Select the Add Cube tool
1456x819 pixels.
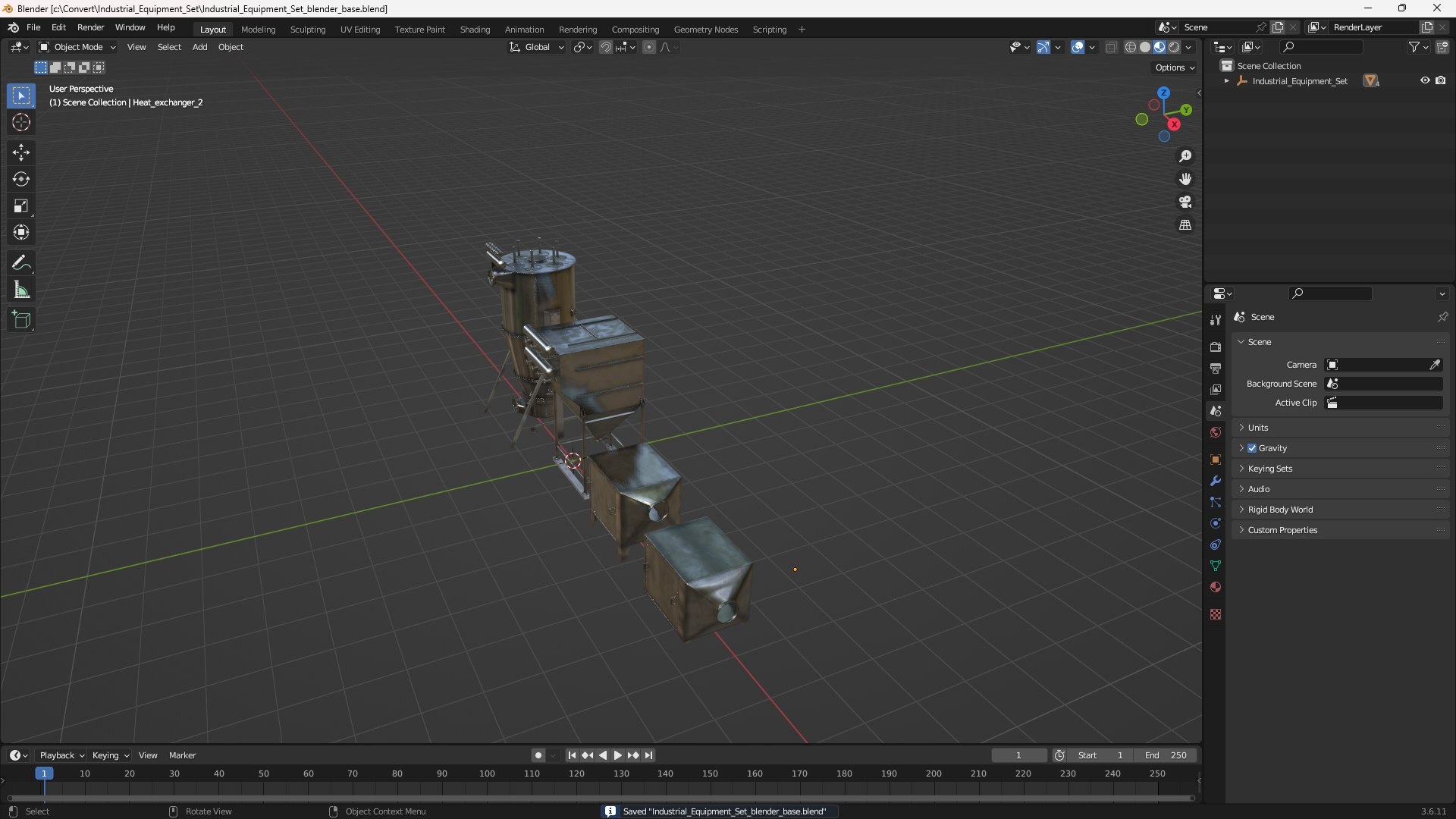(x=21, y=320)
